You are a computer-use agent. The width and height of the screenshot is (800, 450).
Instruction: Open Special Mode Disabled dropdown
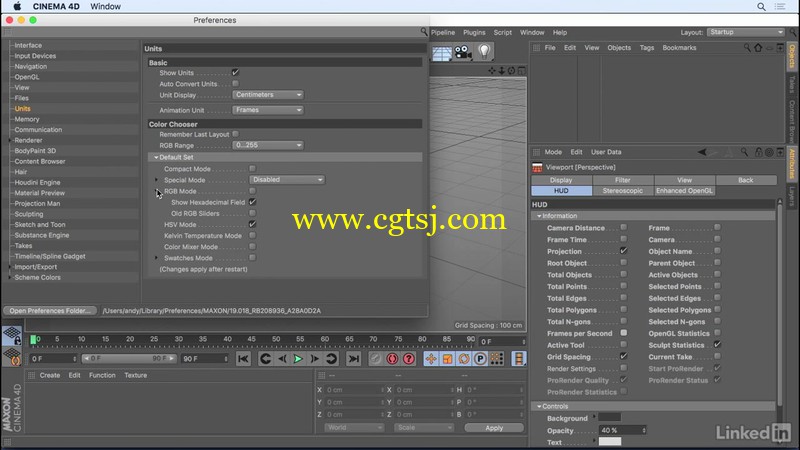click(x=287, y=180)
